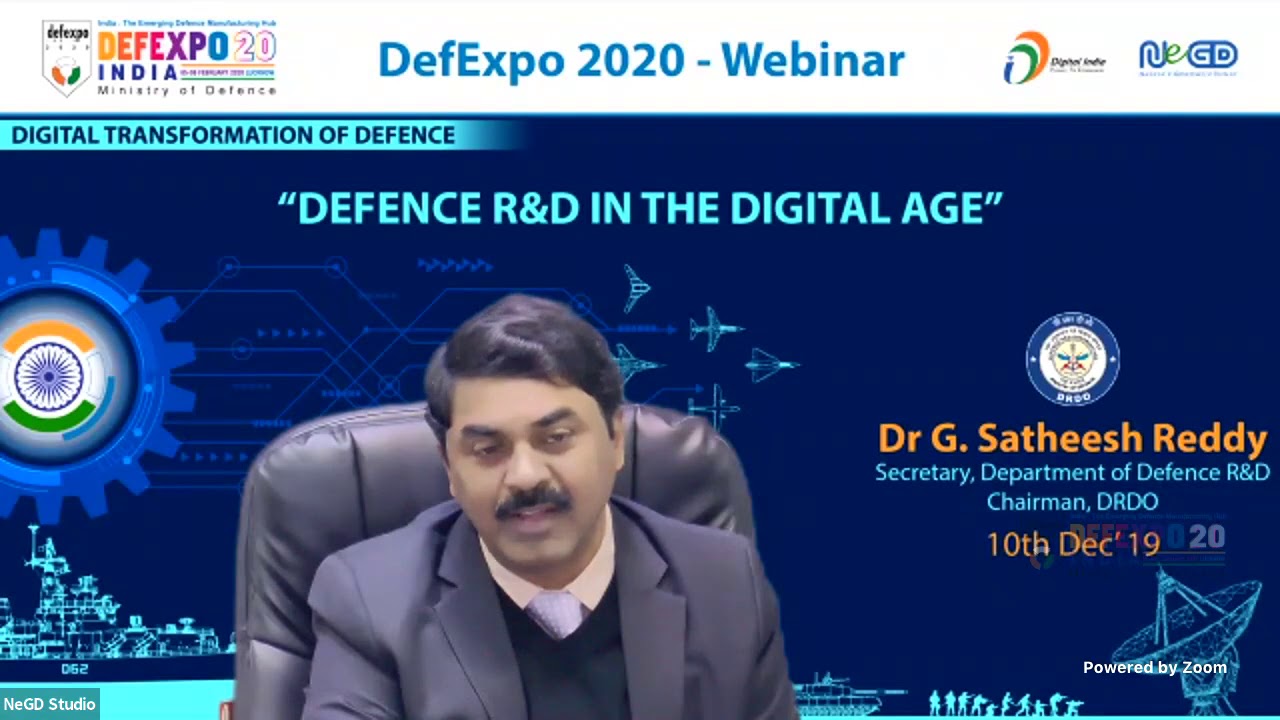Click the name "Dr G. Satheesh Reddy"
Viewport: 1280px width, 720px height.
1073,438
